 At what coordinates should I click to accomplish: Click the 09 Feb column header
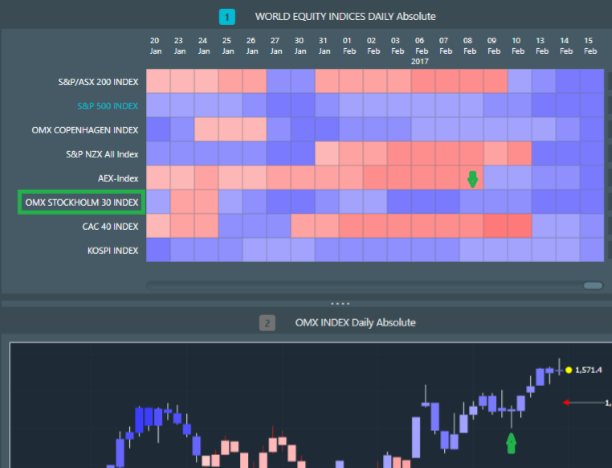pos(493,46)
